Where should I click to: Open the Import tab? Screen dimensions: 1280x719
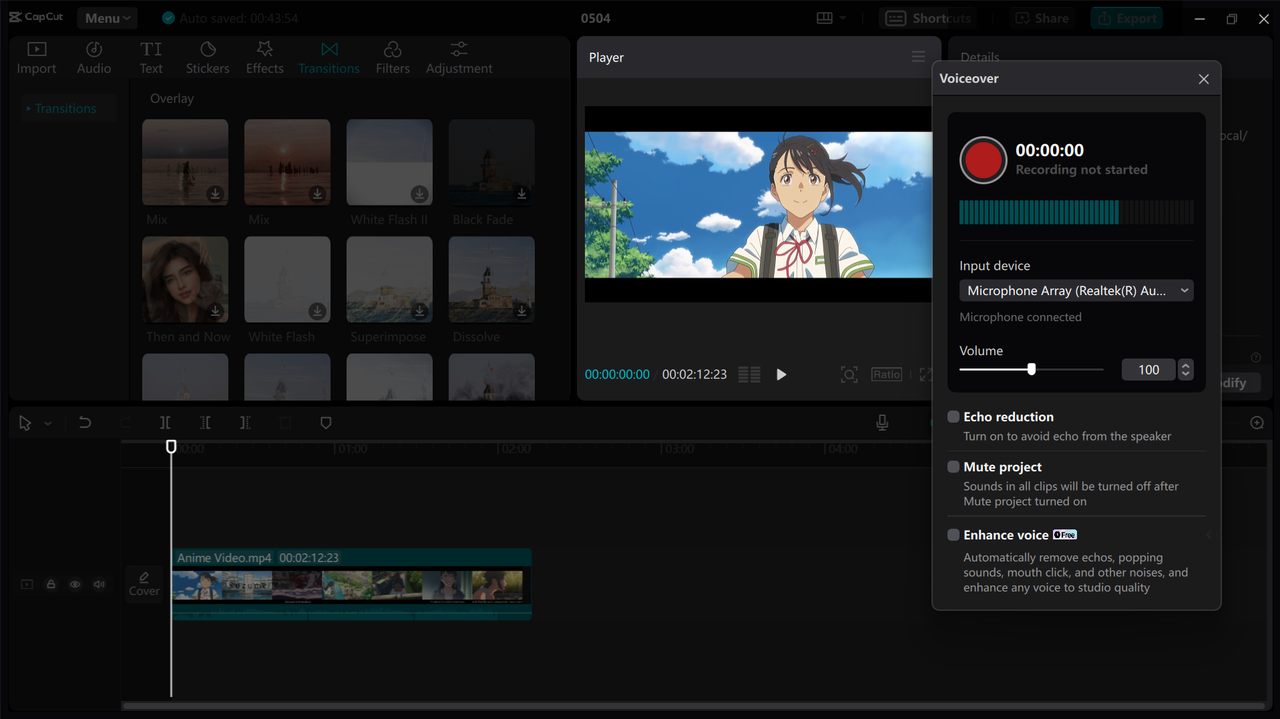click(36, 58)
